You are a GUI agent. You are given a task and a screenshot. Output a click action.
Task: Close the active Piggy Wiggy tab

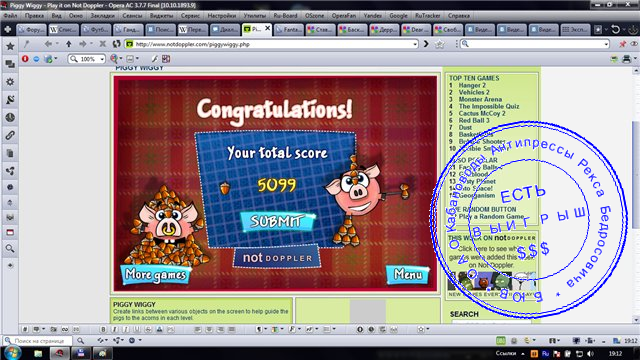pyautogui.click(x=267, y=28)
